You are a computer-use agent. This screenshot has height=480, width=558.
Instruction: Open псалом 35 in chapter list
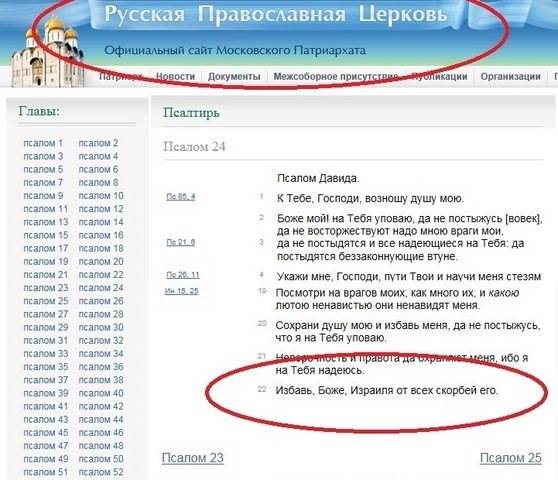pos(46,367)
